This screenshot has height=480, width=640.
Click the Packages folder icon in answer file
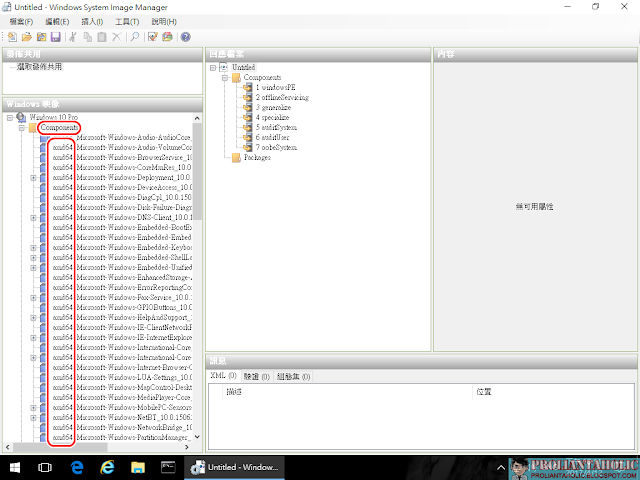236,158
